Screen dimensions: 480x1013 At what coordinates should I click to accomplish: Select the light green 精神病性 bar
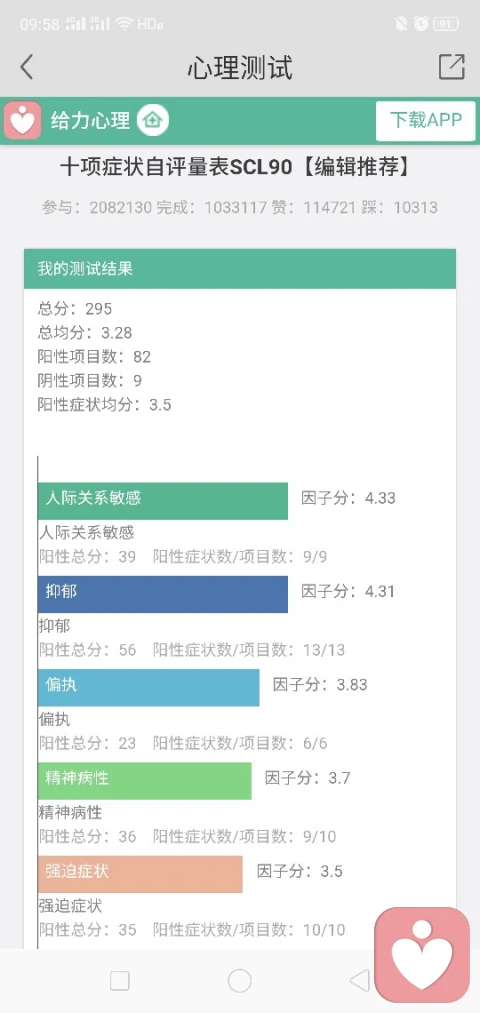tap(145, 781)
